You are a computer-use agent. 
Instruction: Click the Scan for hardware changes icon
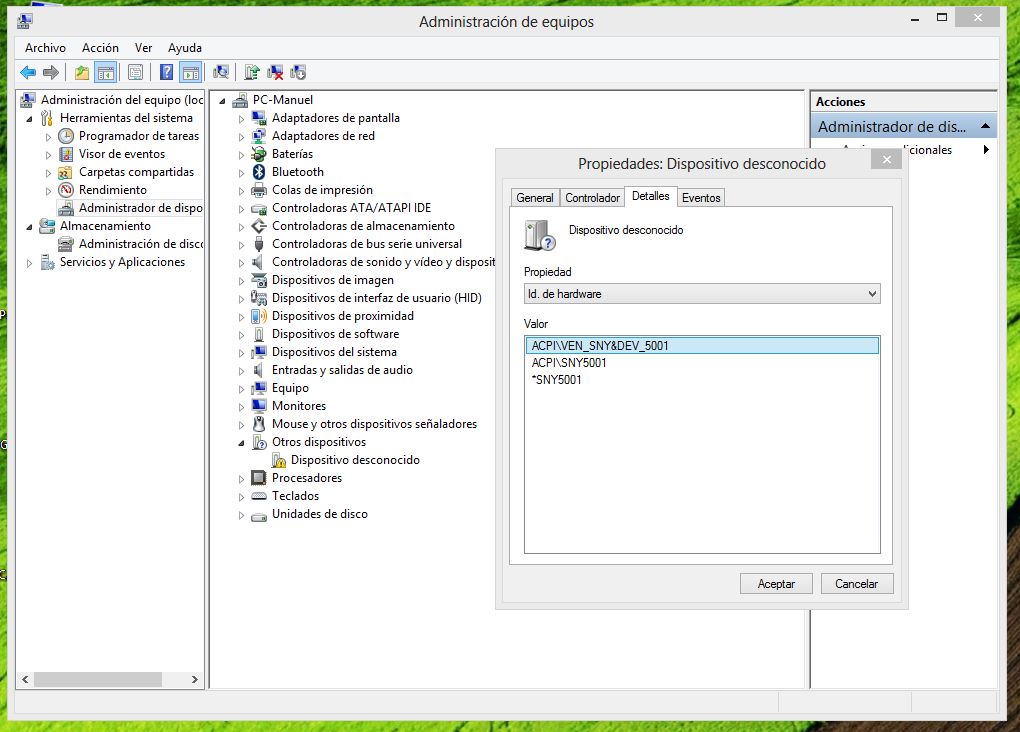tap(220, 71)
